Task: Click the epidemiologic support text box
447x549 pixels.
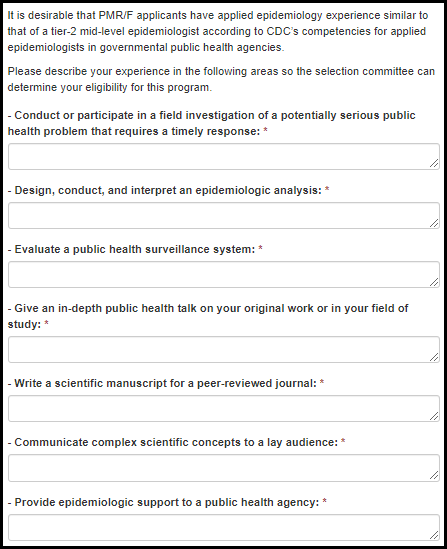Action: point(224,528)
